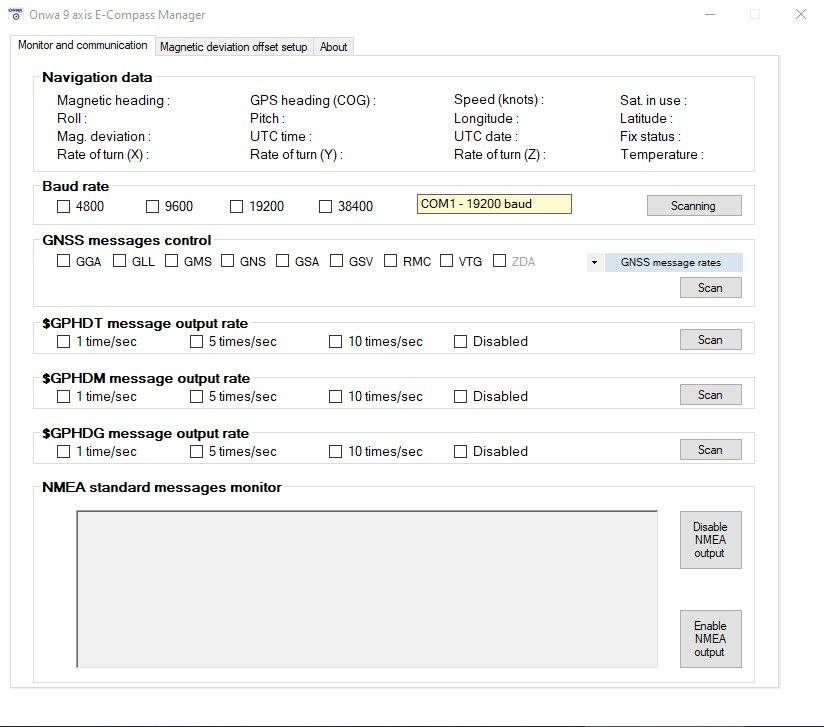Click the COM1 - 19200 baud field
824x727 pixels.
point(494,204)
